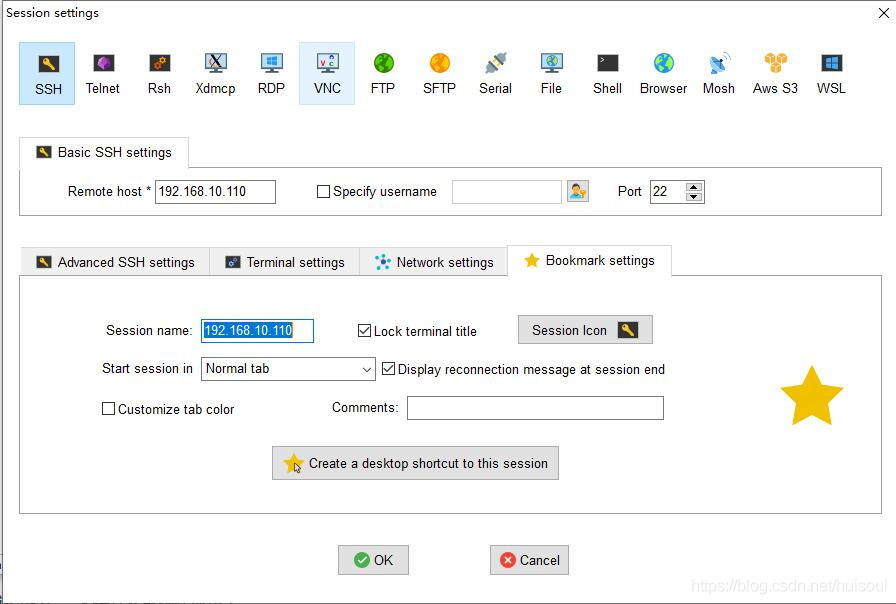Choose the Telnet session type
This screenshot has height=604, width=896.
(103, 73)
